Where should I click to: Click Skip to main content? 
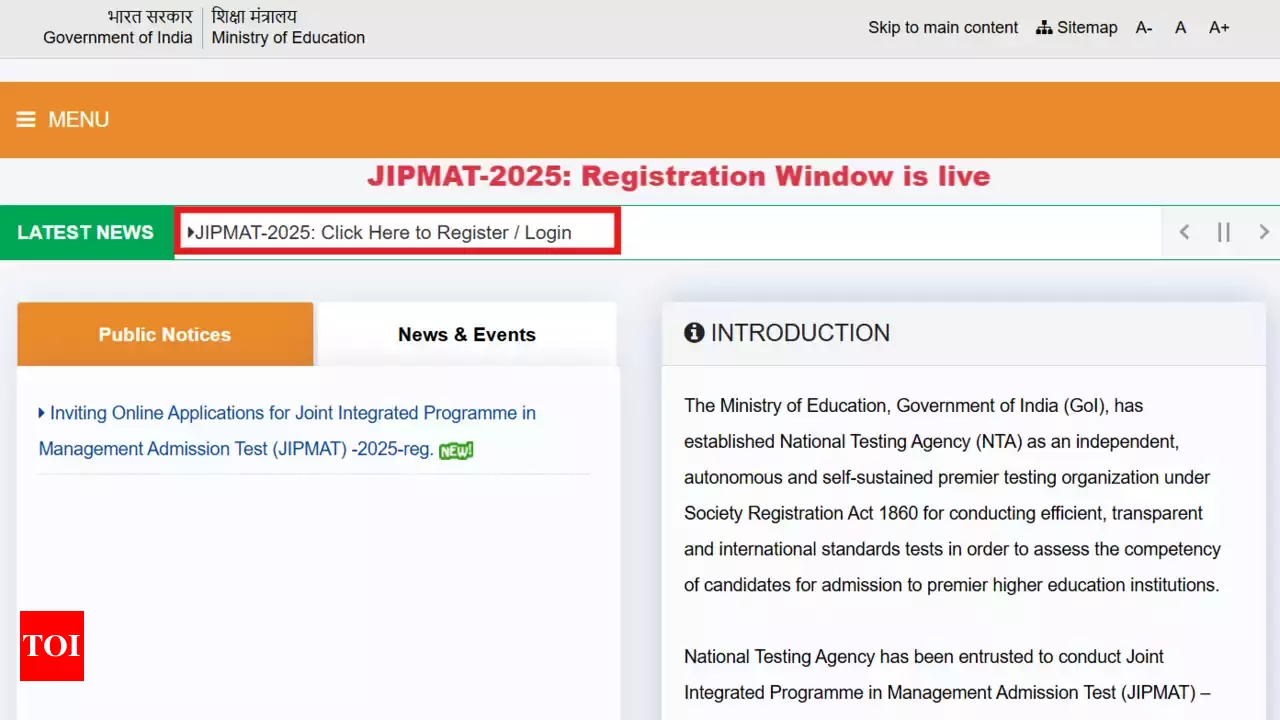[943, 28]
